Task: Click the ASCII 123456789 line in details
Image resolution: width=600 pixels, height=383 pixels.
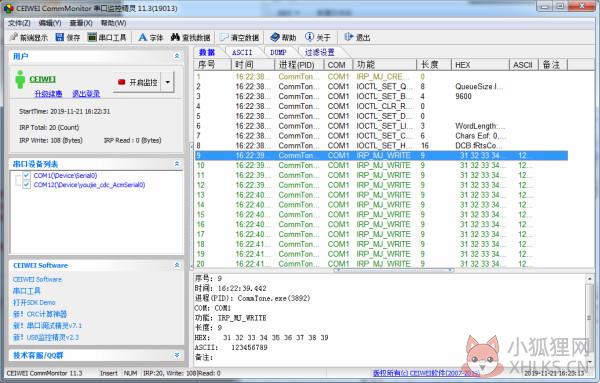Action: click(x=231, y=347)
